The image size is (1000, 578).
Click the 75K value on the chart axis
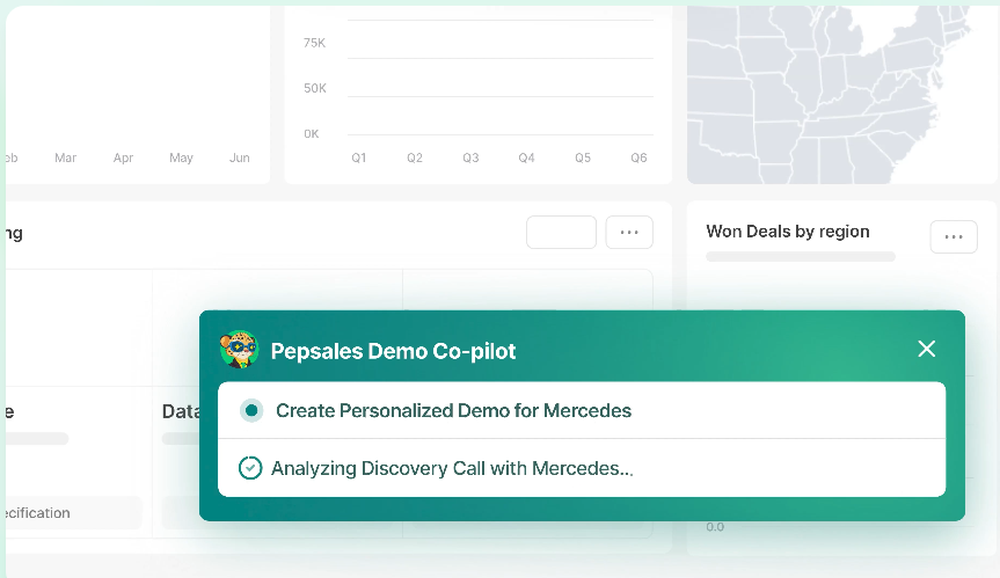[x=314, y=43]
